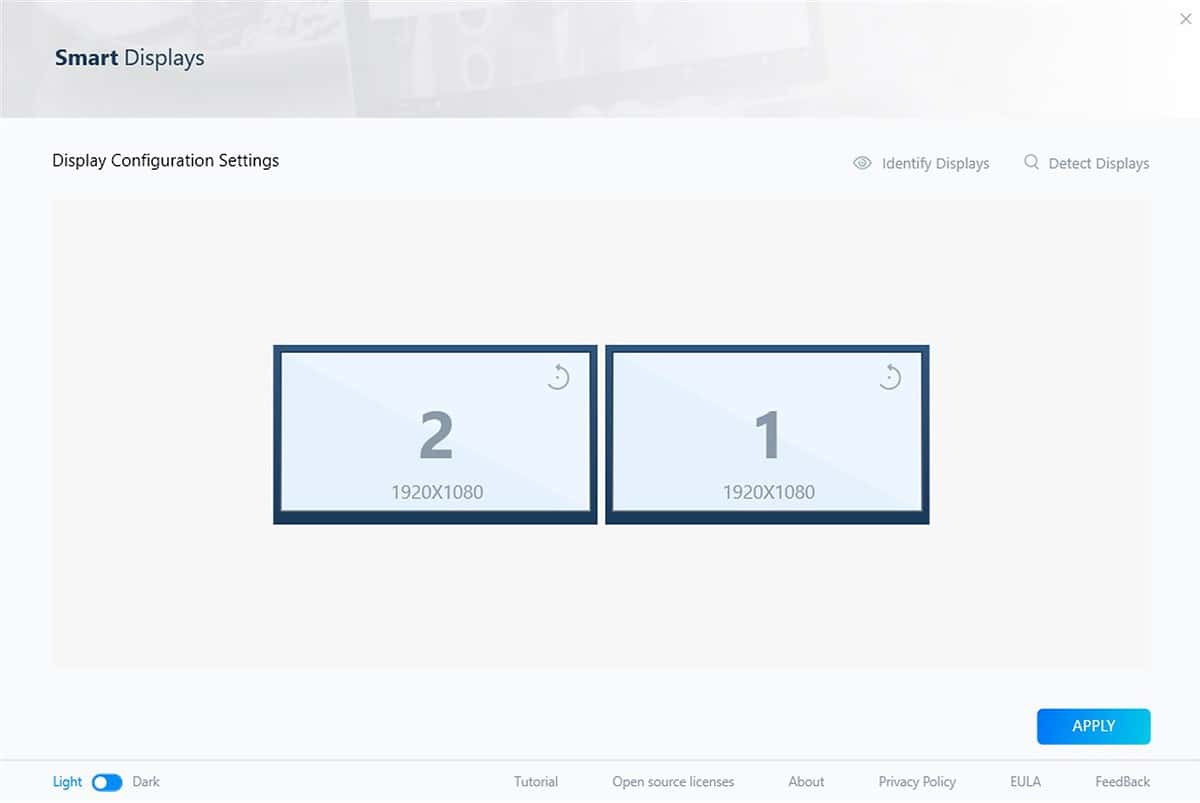Open the EULA link
Screen dimensions: 1200x803
pos(1025,782)
